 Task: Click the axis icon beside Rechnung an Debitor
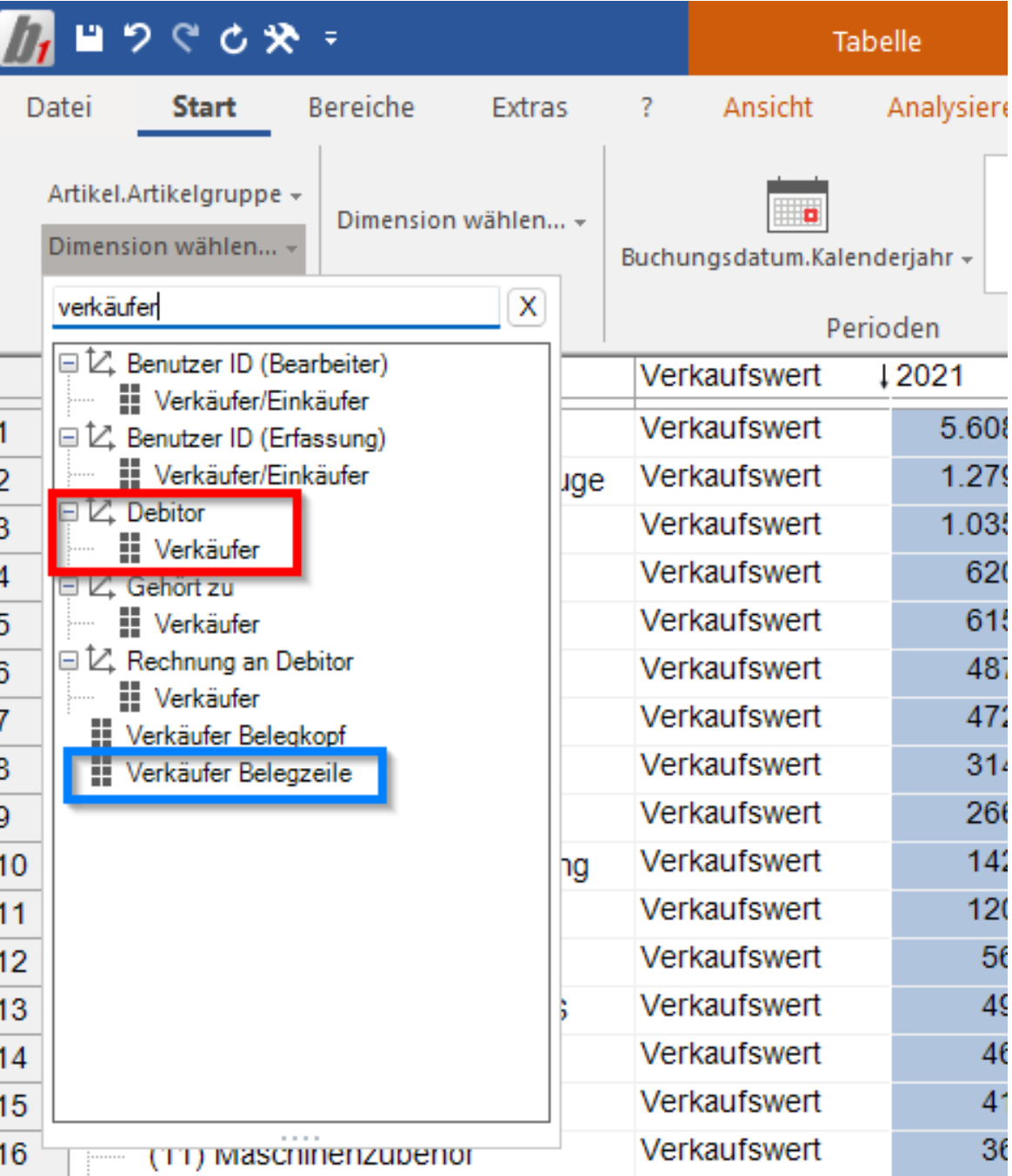(x=101, y=660)
